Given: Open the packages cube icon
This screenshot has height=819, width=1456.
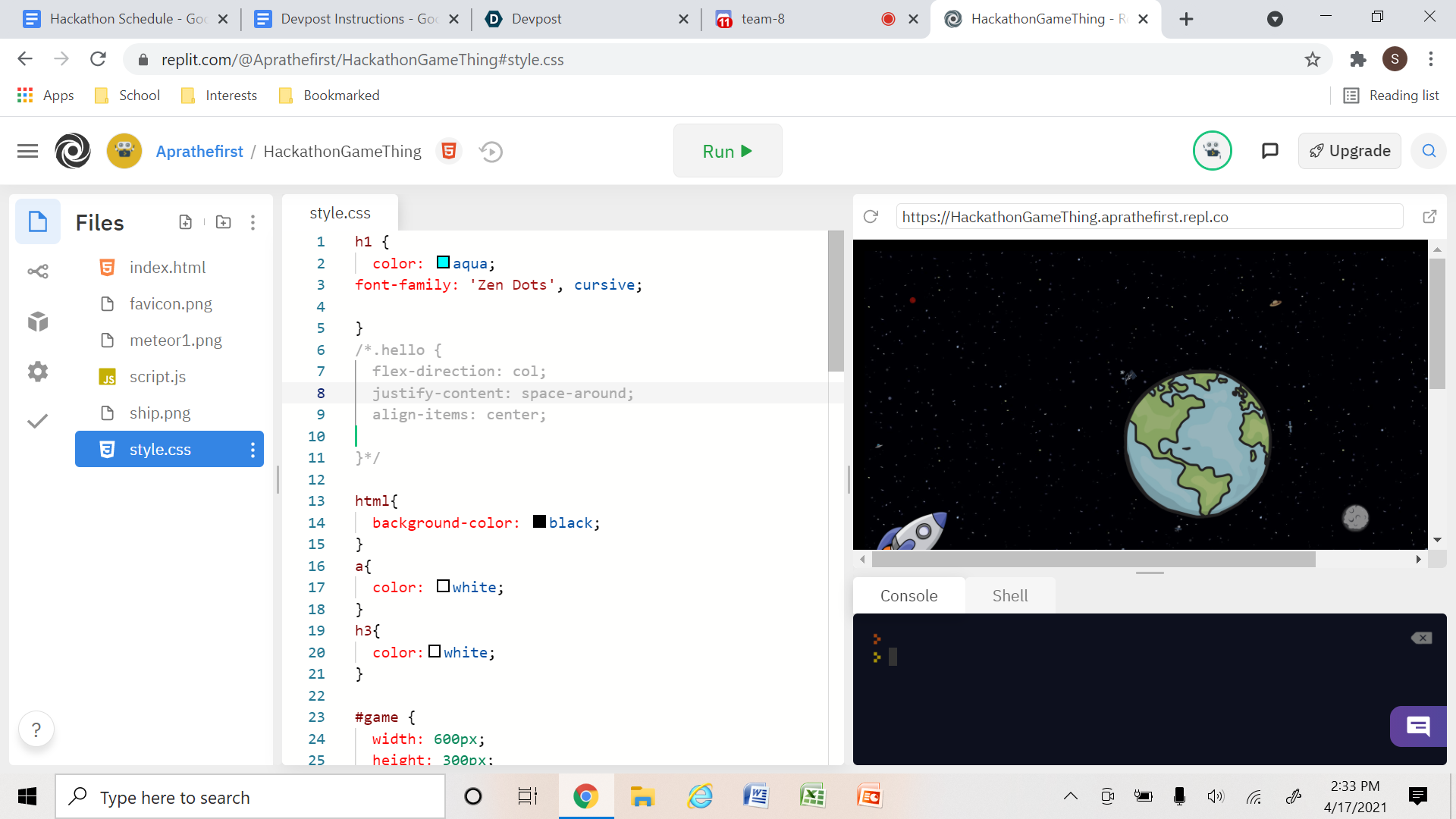Looking at the screenshot, I should [38, 322].
